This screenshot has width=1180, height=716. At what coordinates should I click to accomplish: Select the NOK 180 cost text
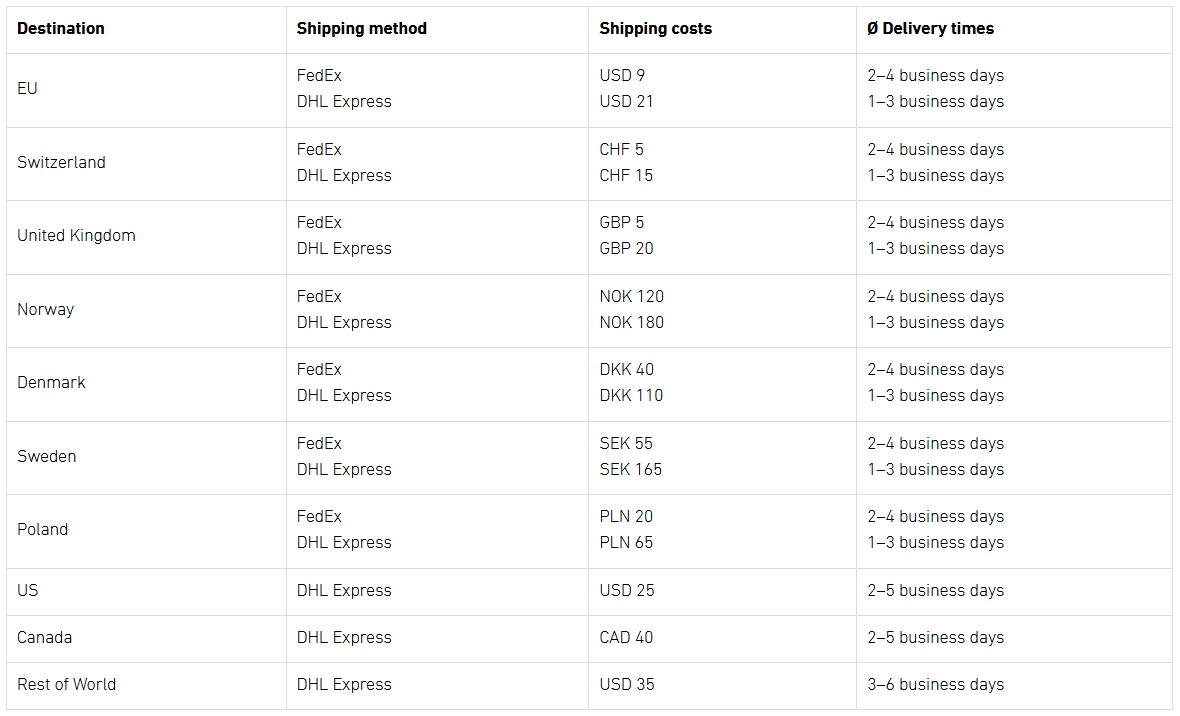pyautogui.click(x=631, y=322)
